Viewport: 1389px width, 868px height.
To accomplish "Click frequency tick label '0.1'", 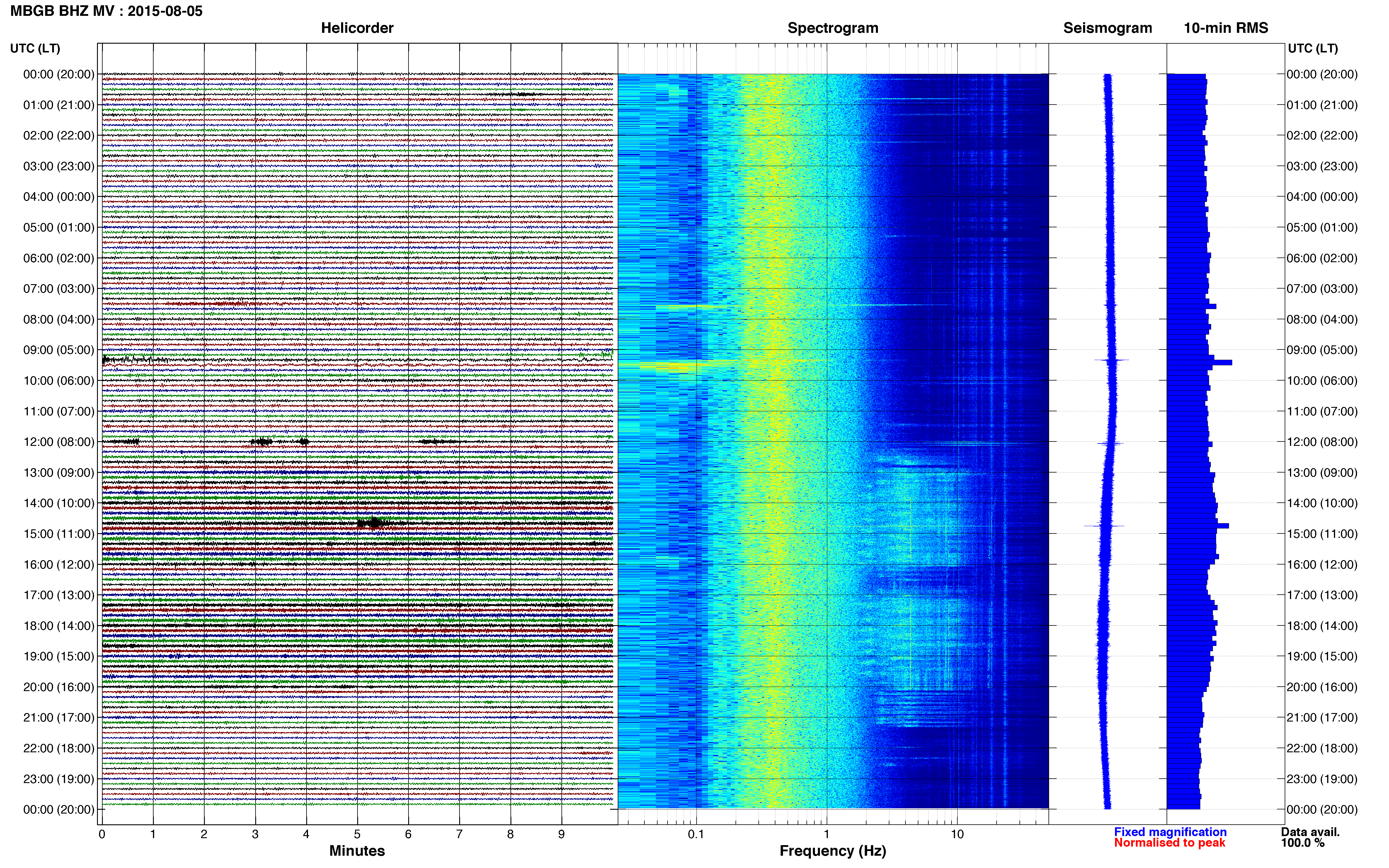I will (x=696, y=835).
